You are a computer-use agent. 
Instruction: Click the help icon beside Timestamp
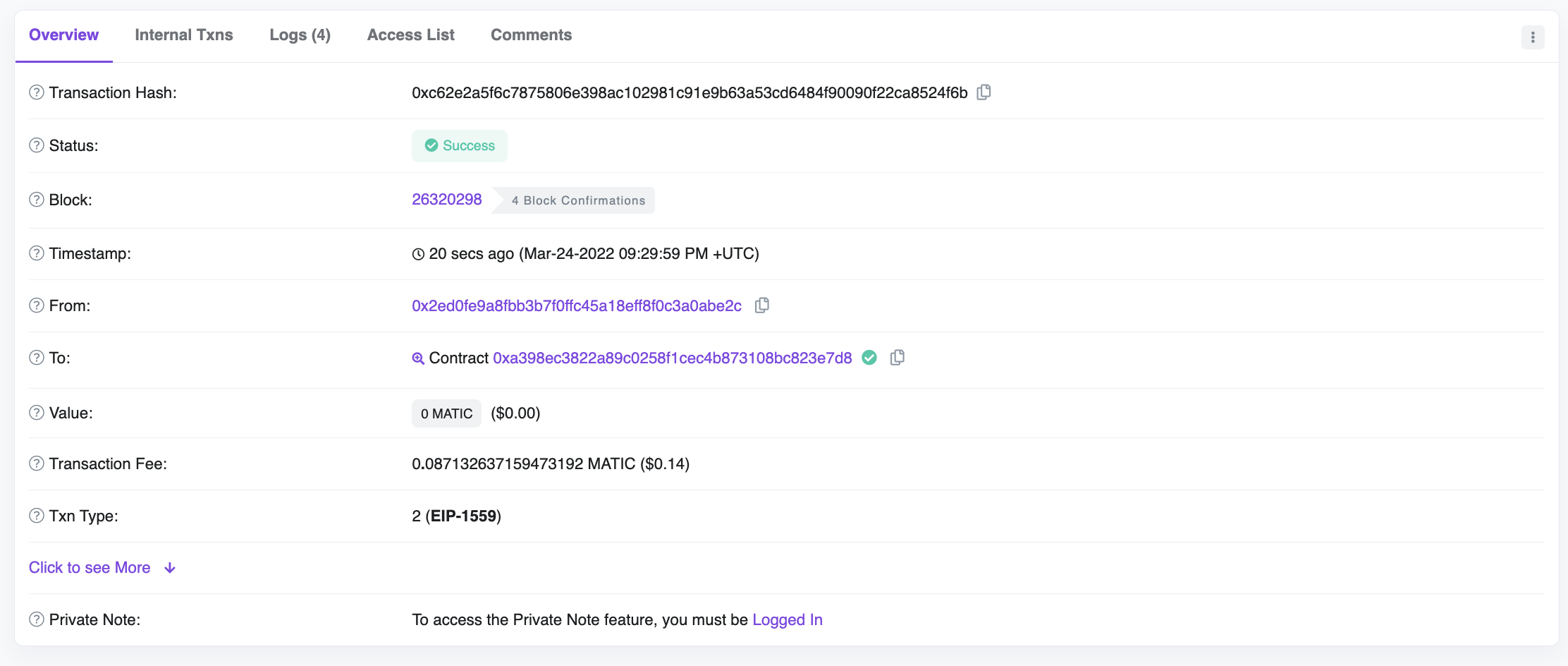pyautogui.click(x=37, y=253)
